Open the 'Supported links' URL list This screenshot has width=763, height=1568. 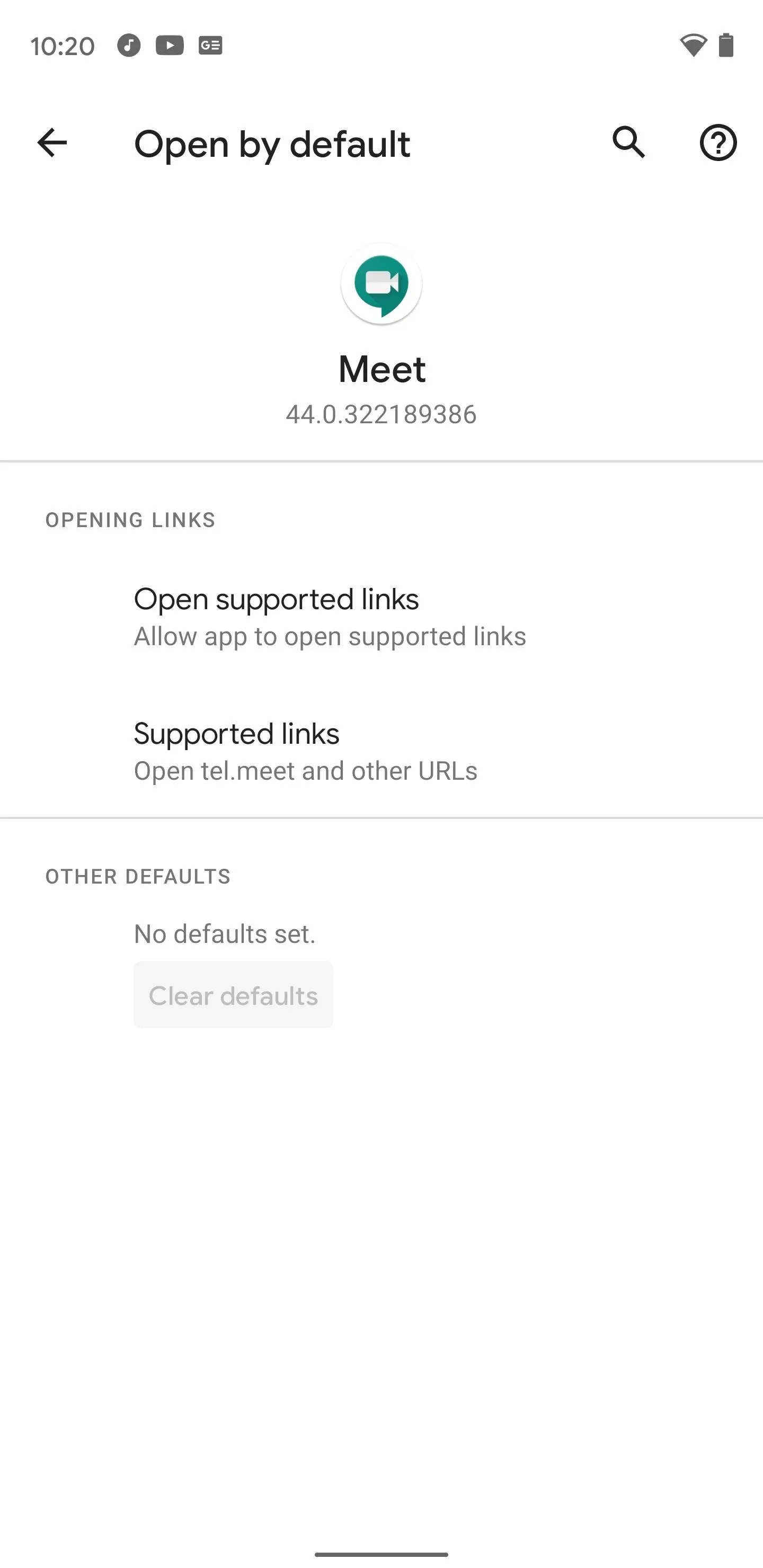(381, 751)
